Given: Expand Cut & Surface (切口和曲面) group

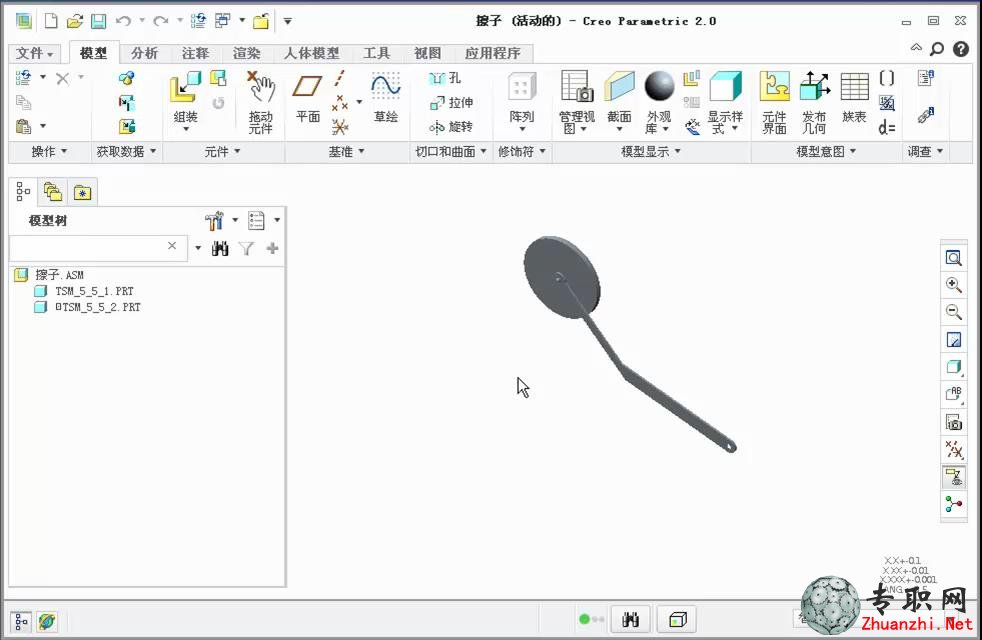Looking at the screenshot, I should click(x=452, y=152).
